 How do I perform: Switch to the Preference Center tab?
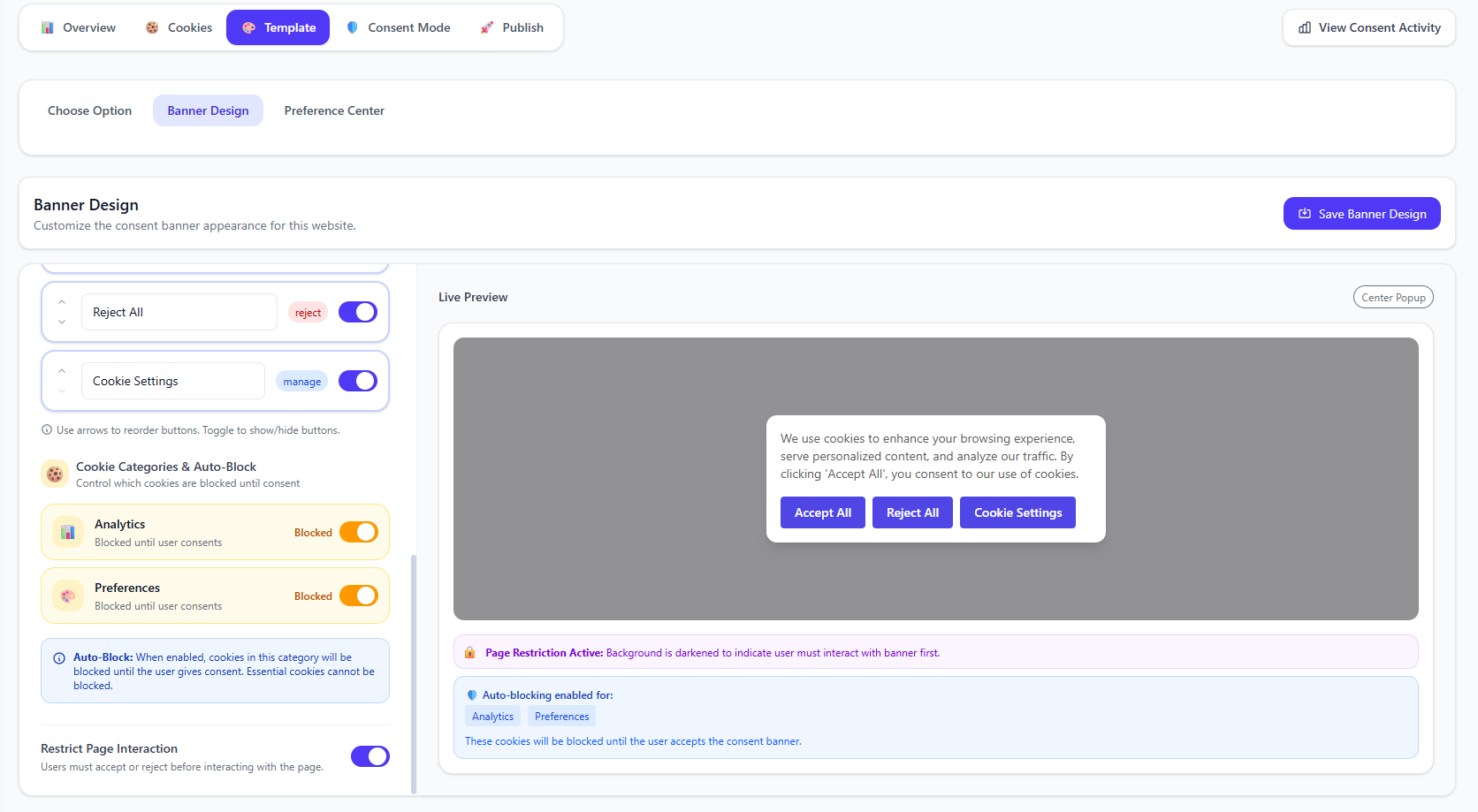[x=334, y=110]
